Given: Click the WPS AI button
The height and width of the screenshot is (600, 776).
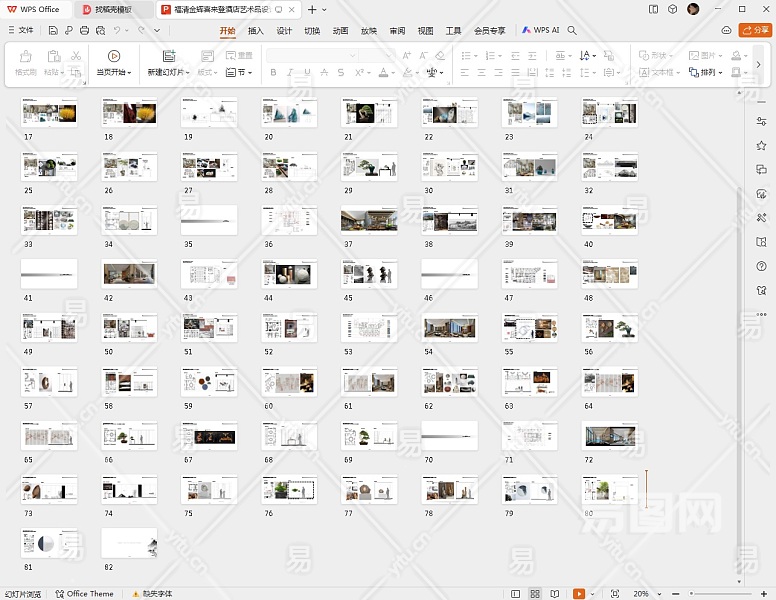Looking at the screenshot, I should pyautogui.click(x=541, y=31).
